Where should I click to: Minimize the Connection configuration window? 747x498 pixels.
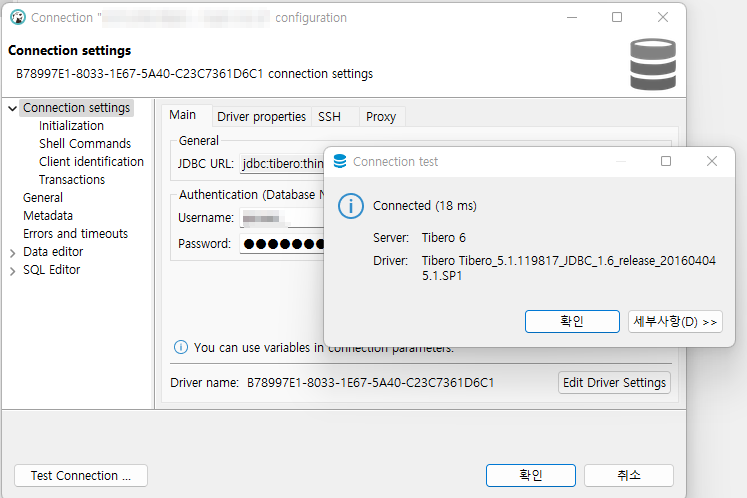tap(572, 18)
